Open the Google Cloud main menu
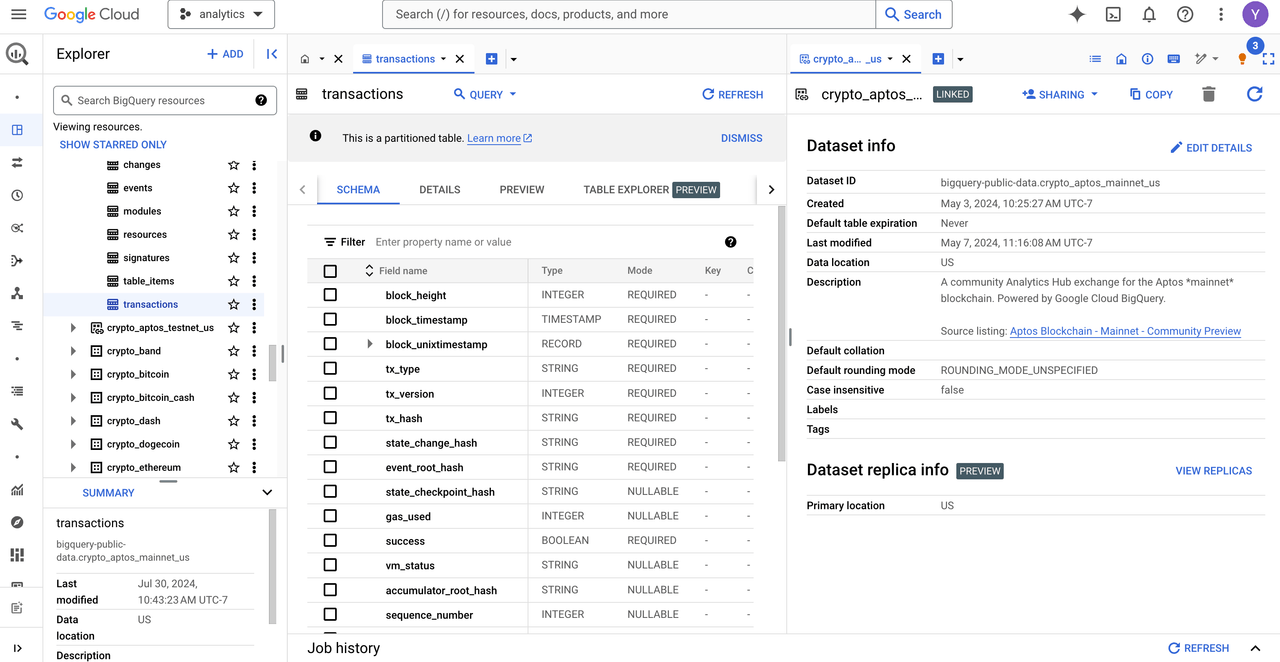 20,14
